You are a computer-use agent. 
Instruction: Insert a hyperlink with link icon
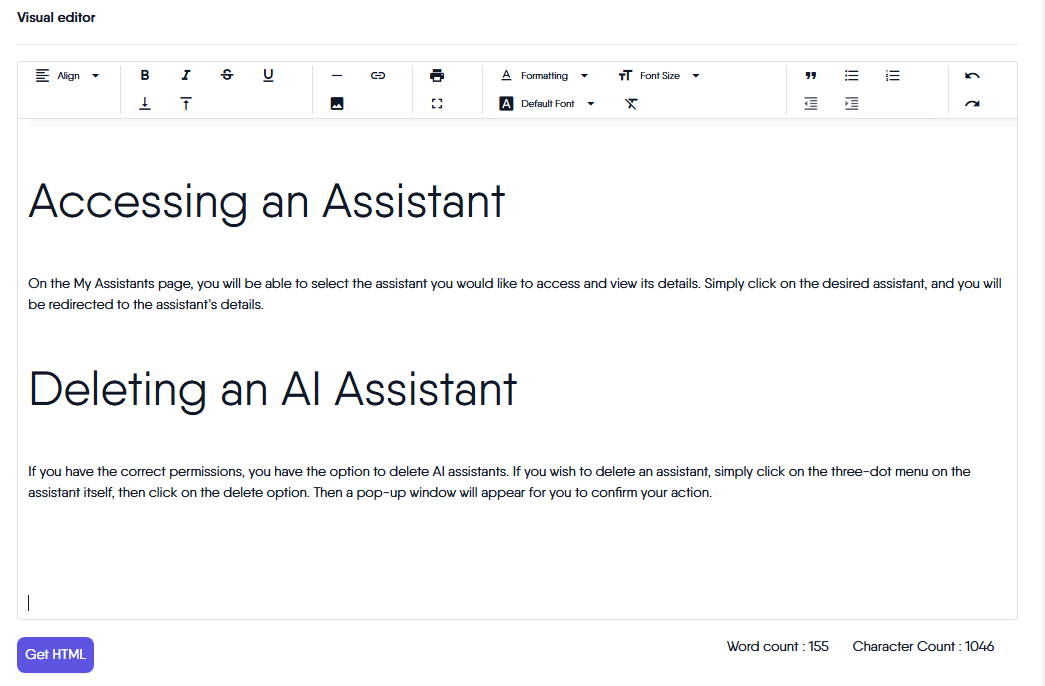tap(378, 75)
